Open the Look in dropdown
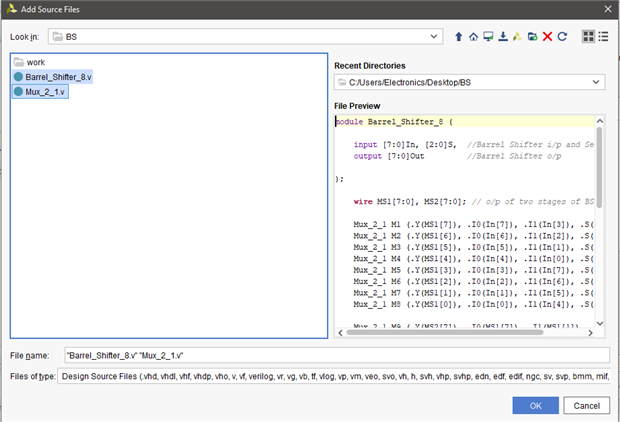The image size is (620, 422). (x=435, y=36)
